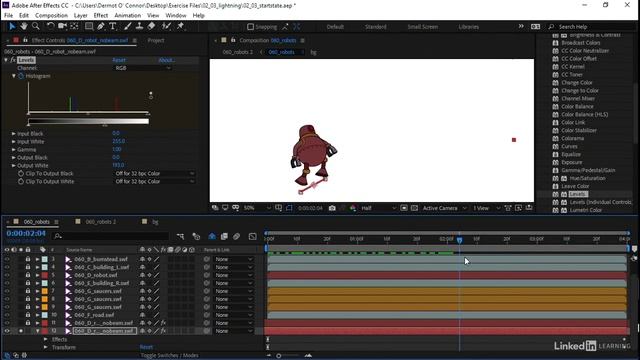Click the Show Channel color management icon
Screen dimensions: 640x360
(353, 208)
